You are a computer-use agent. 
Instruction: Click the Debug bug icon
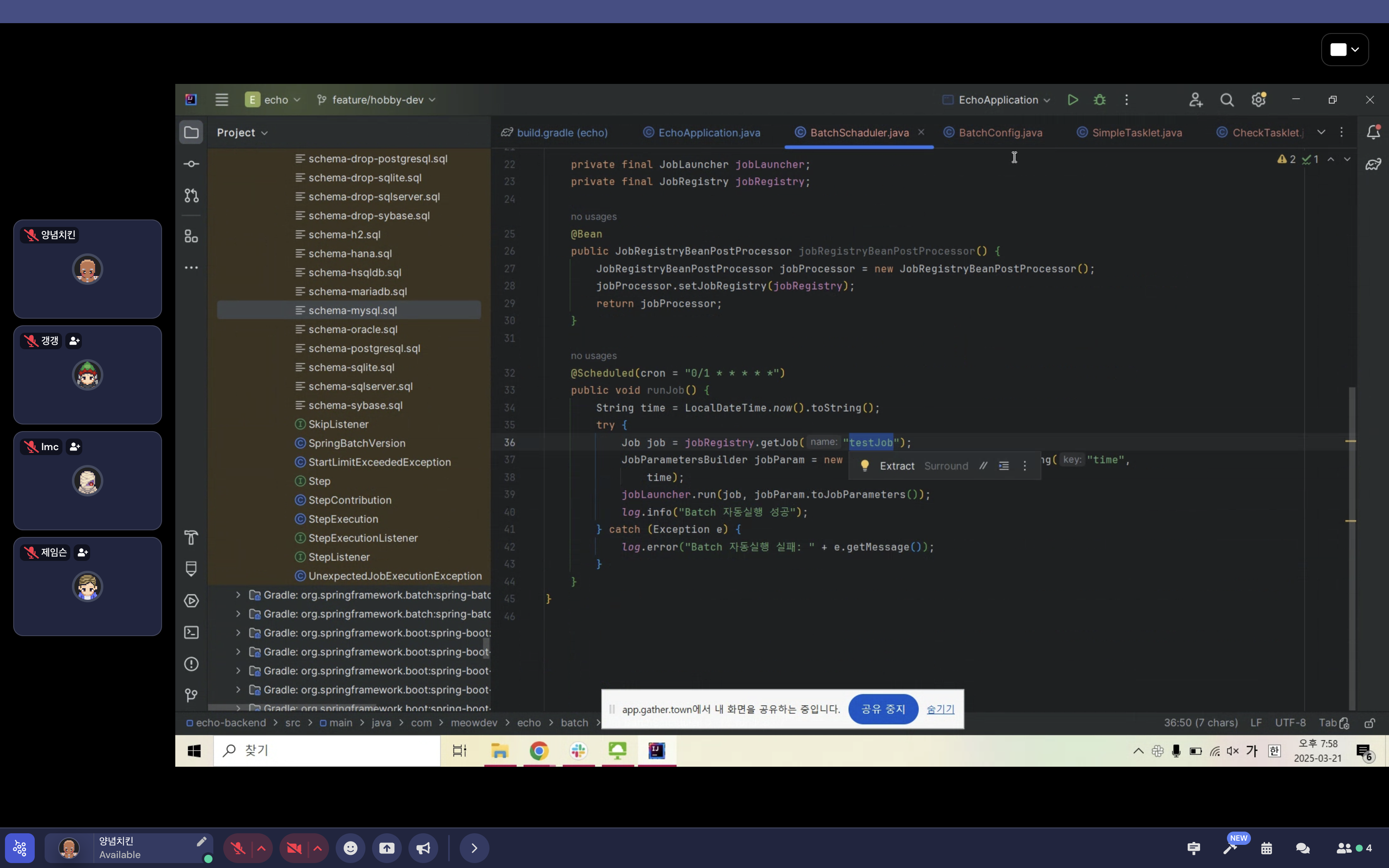coord(1099,100)
